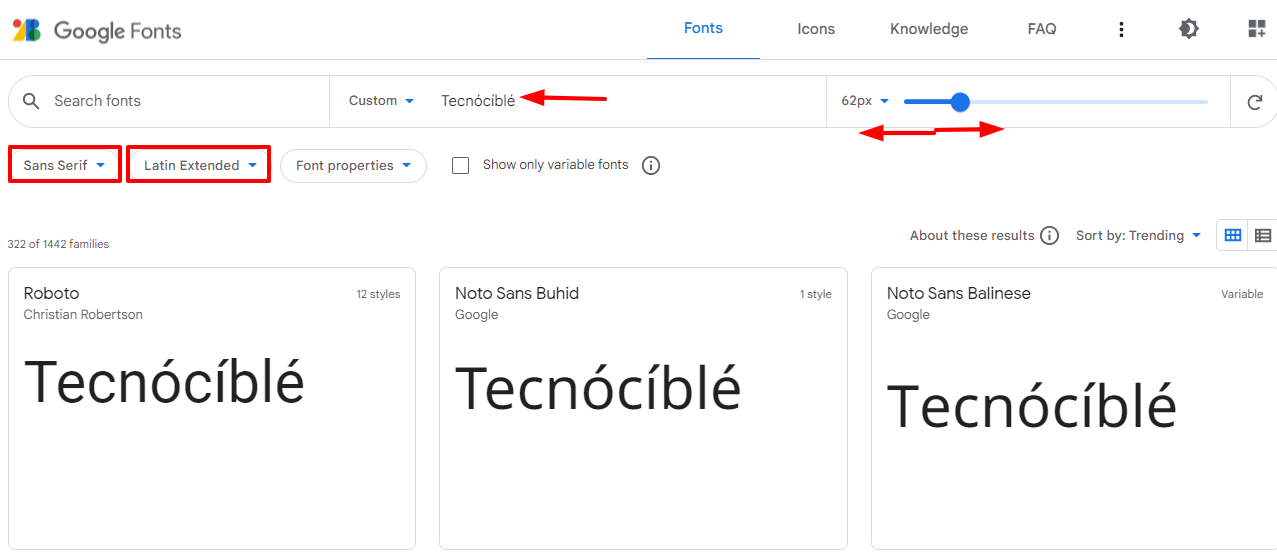Click the Google Fonts logo
This screenshot has width=1277, height=559.
pos(97,30)
